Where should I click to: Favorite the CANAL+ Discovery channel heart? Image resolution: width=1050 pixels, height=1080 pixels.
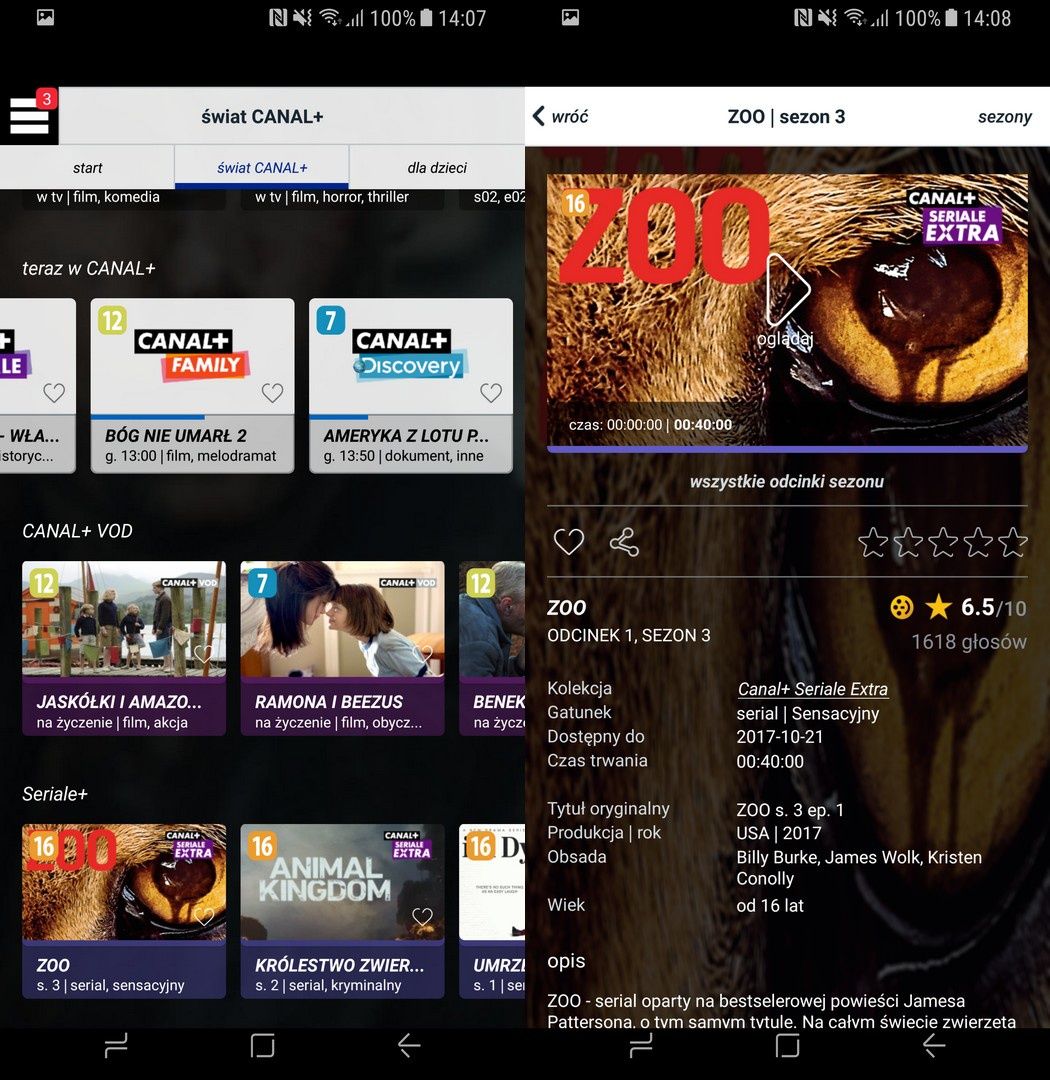point(491,393)
